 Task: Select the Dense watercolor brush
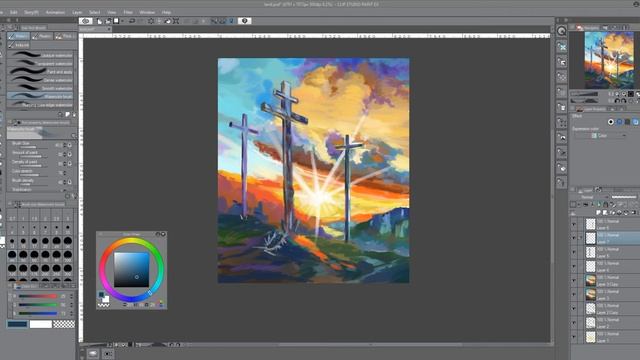tap(40, 80)
